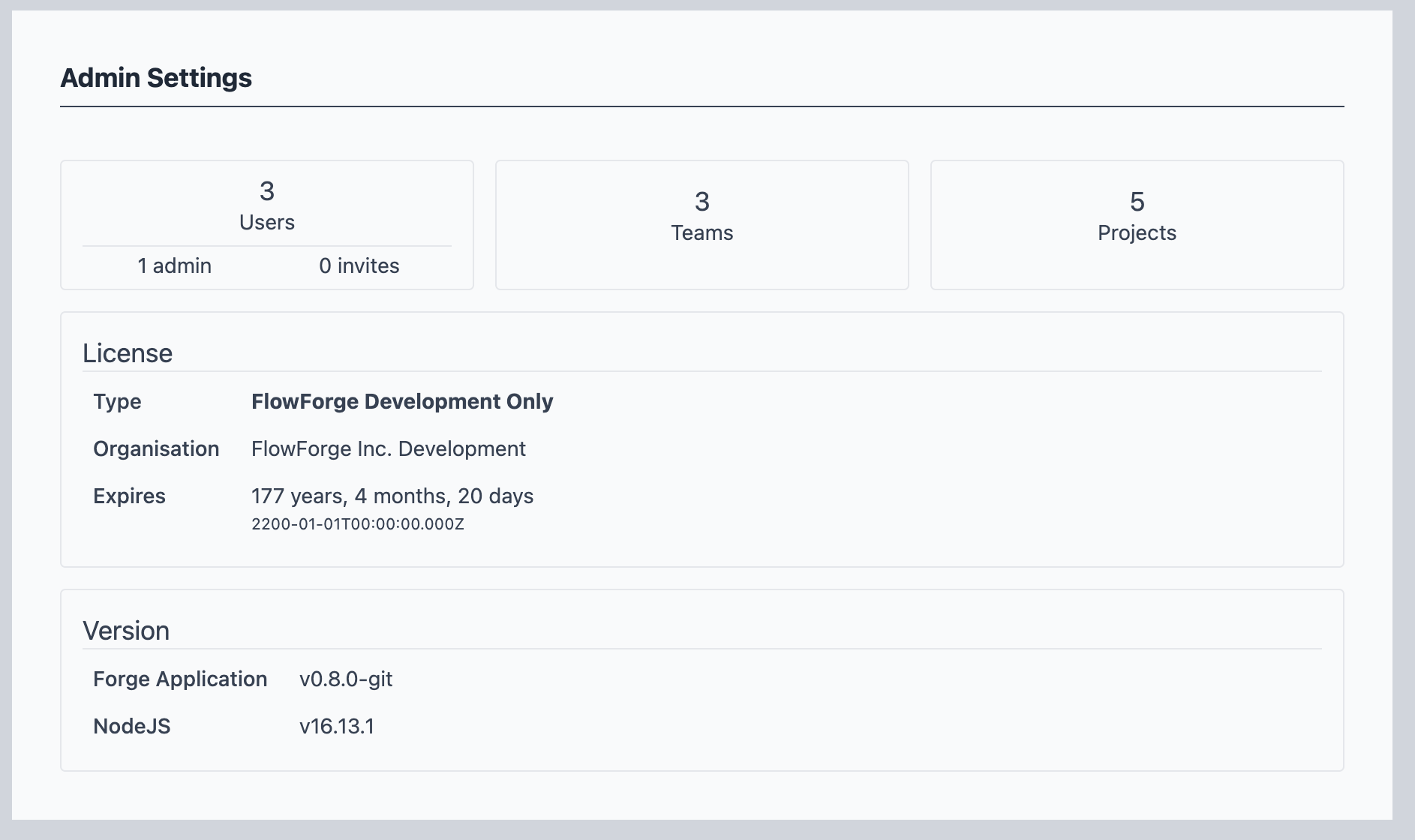The image size is (1415, 840).
Task: Click the invites count link
Action: coord(360,265)
